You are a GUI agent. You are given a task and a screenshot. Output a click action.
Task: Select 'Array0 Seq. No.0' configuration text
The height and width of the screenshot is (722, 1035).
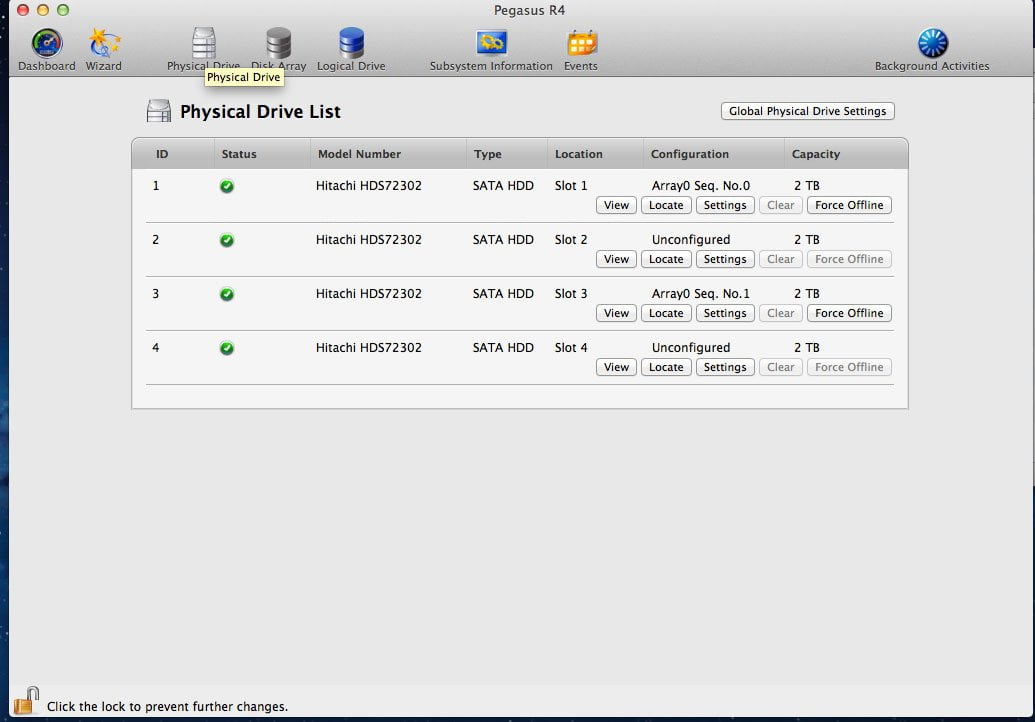[x=700, y=185]
